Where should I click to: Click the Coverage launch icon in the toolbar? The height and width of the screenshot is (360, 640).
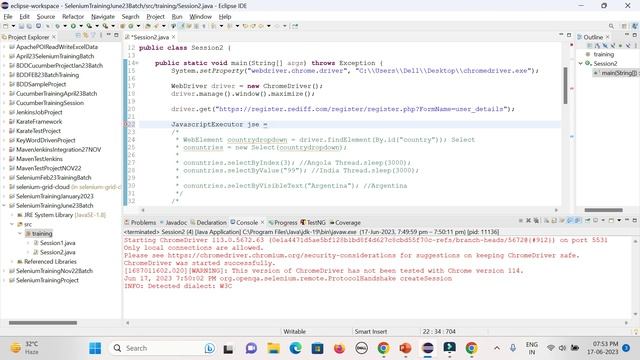click(x=89, y=26)
